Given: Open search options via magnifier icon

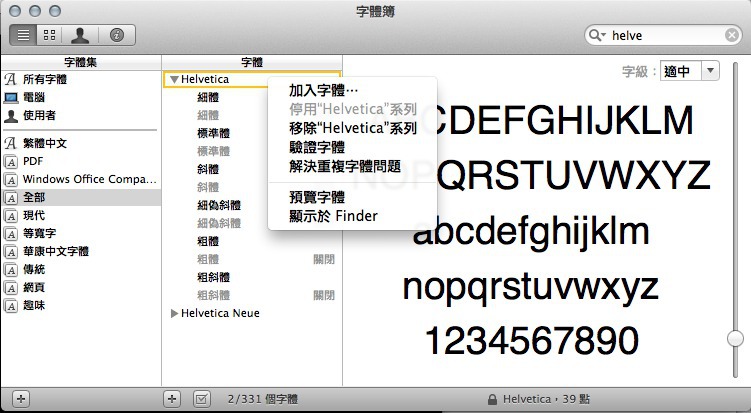Looking at the screenshot, I should coord(598,35).
